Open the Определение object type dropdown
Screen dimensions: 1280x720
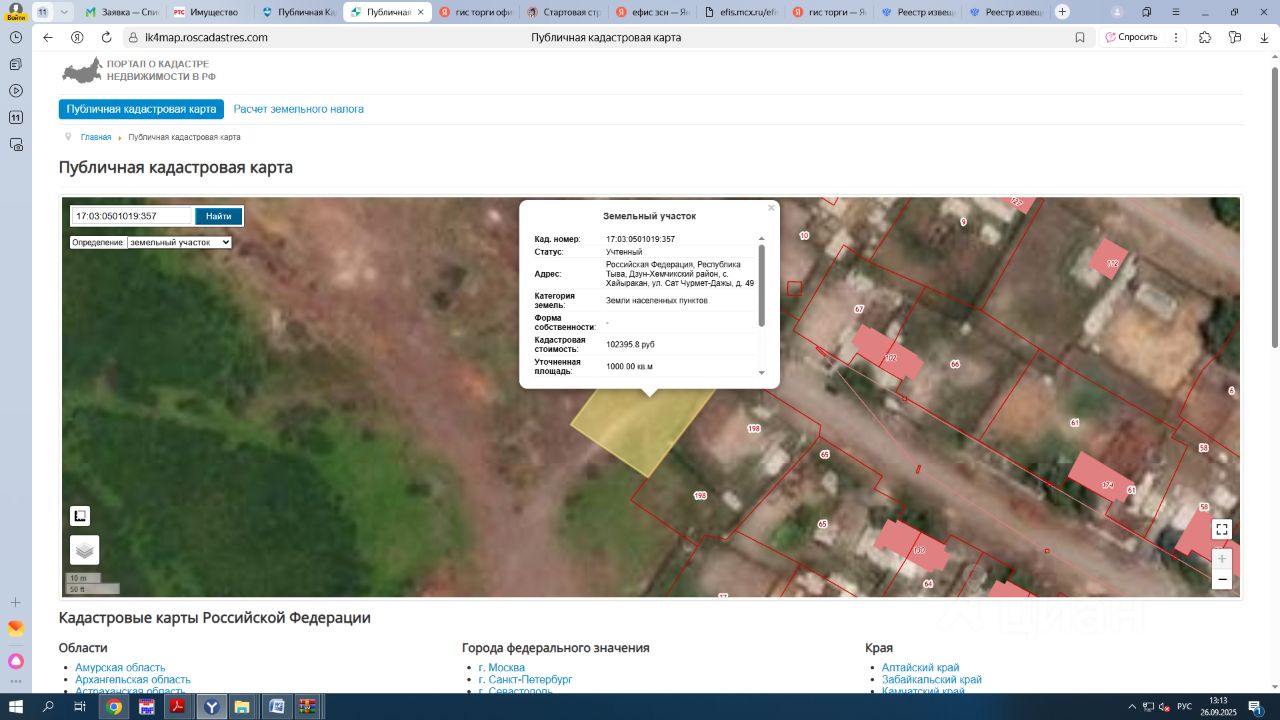tap(179, 242)
